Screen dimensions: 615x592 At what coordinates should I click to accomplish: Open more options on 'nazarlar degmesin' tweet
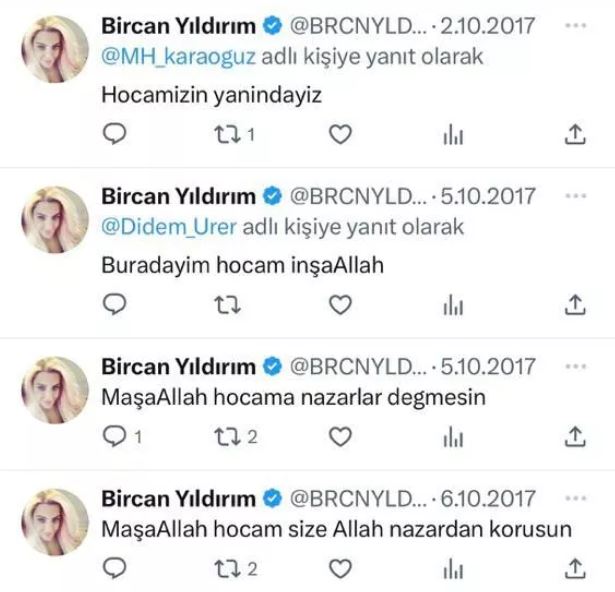(575, 366)
